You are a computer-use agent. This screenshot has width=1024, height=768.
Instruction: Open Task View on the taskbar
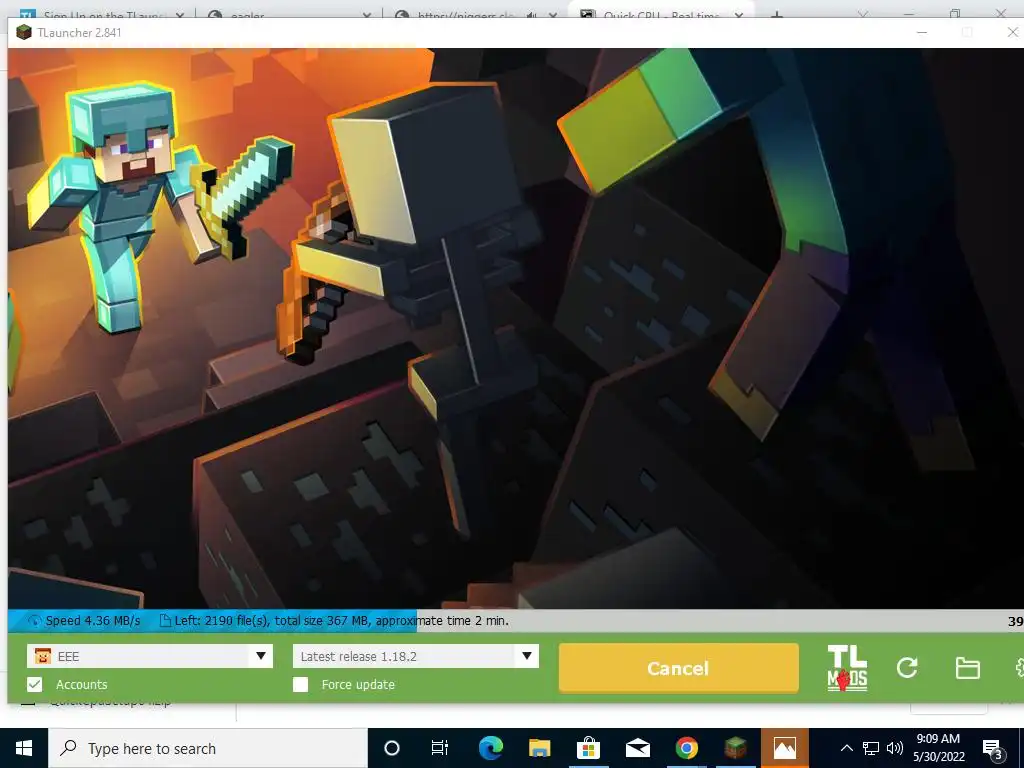(440, 748)
